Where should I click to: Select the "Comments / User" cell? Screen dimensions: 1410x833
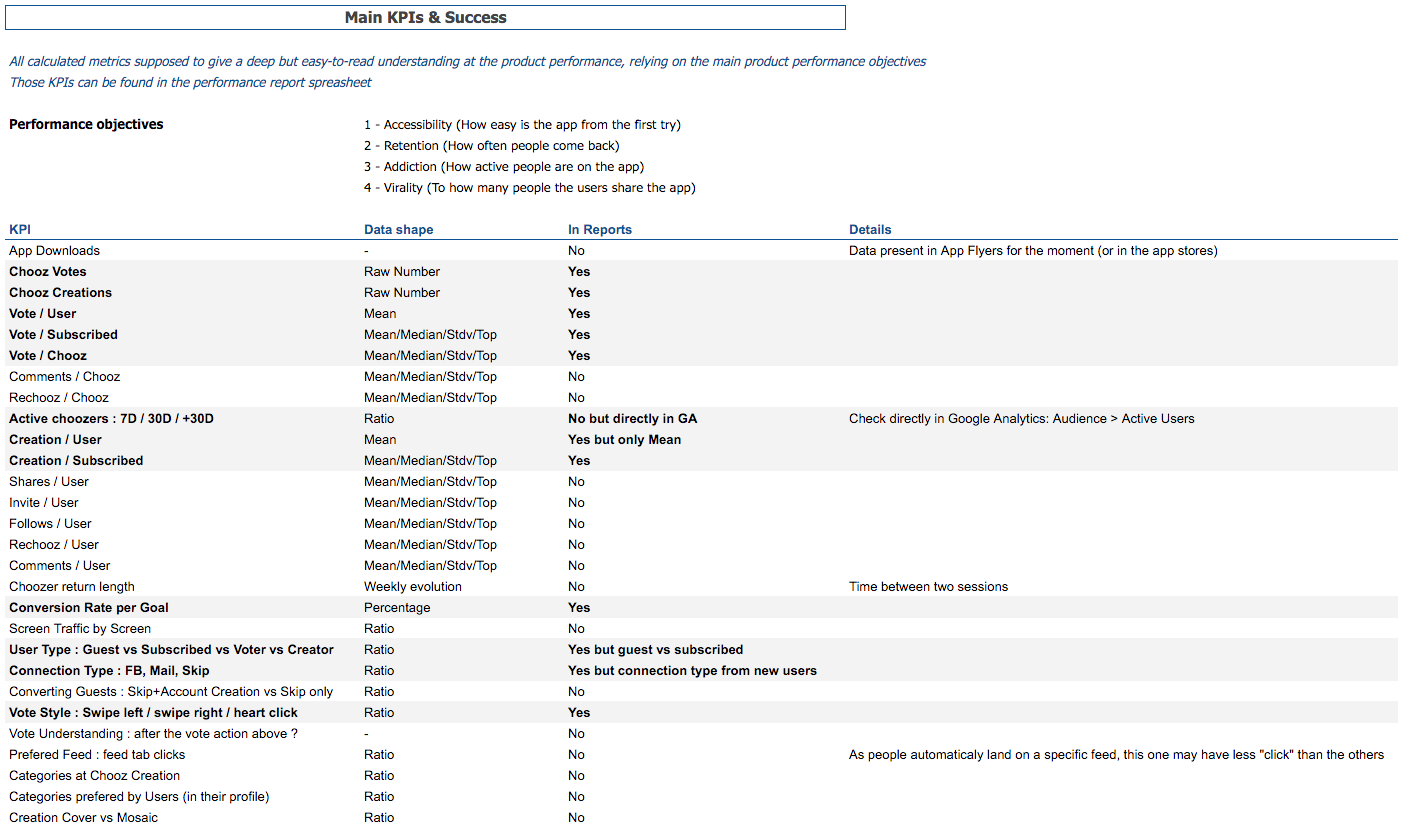pyautogui.click(x=60, y=566)
